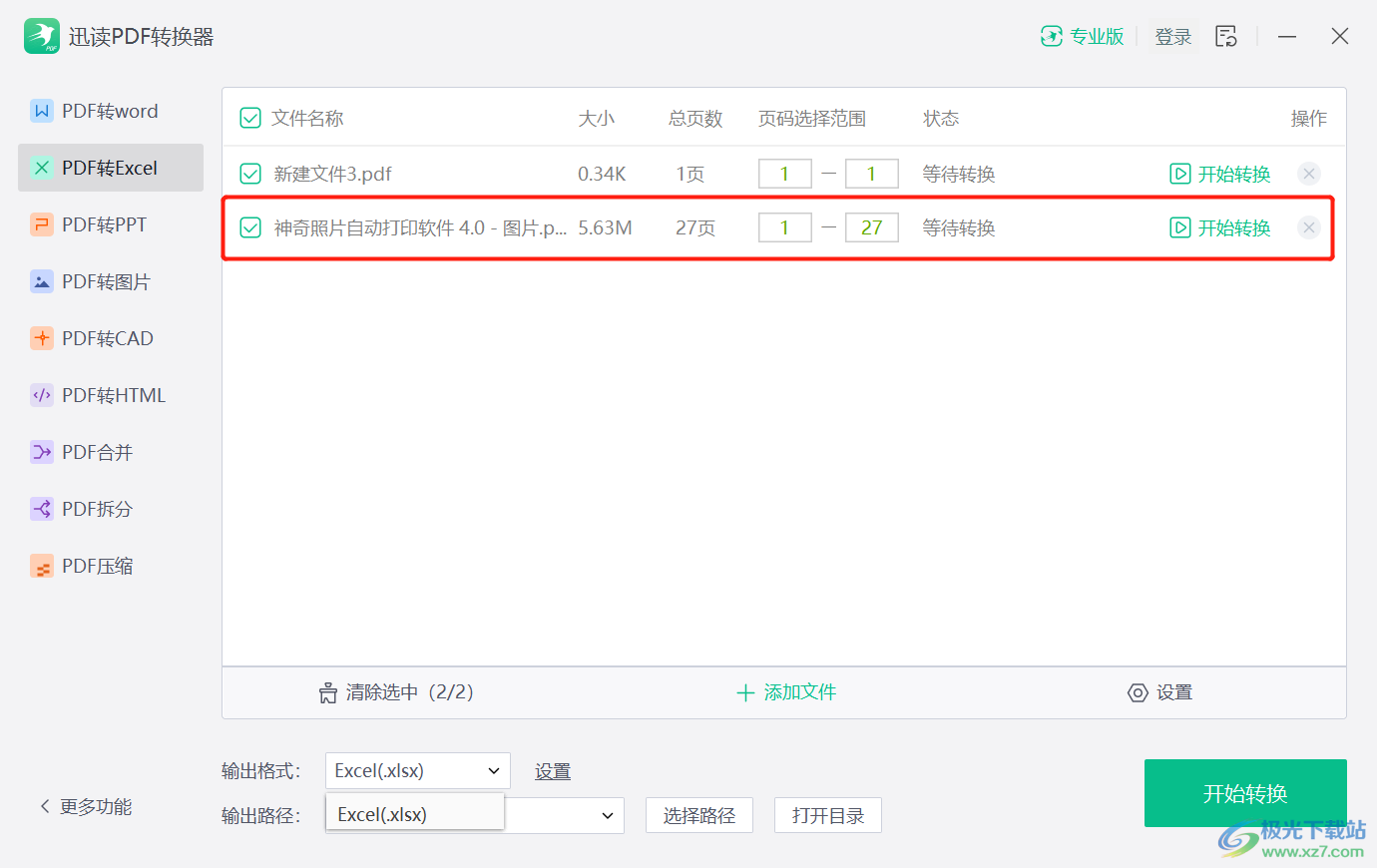Click end page field of 新建文件3.pdf
1377x868 pixels.
pos(871,174)
